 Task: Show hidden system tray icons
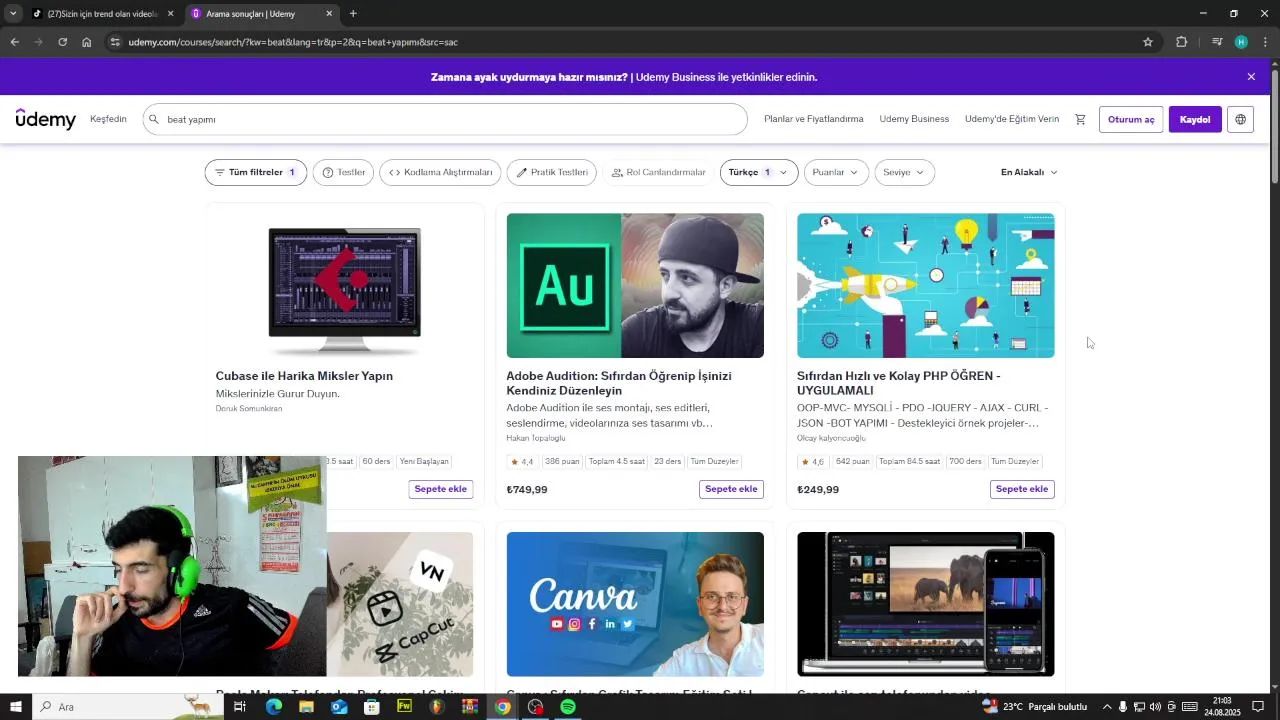pos(1106,707)
